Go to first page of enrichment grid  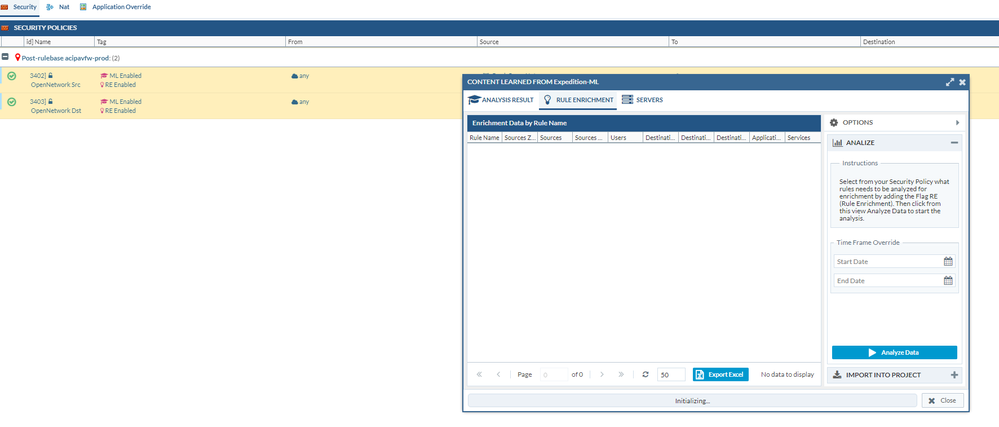click(x=479, y=375)
